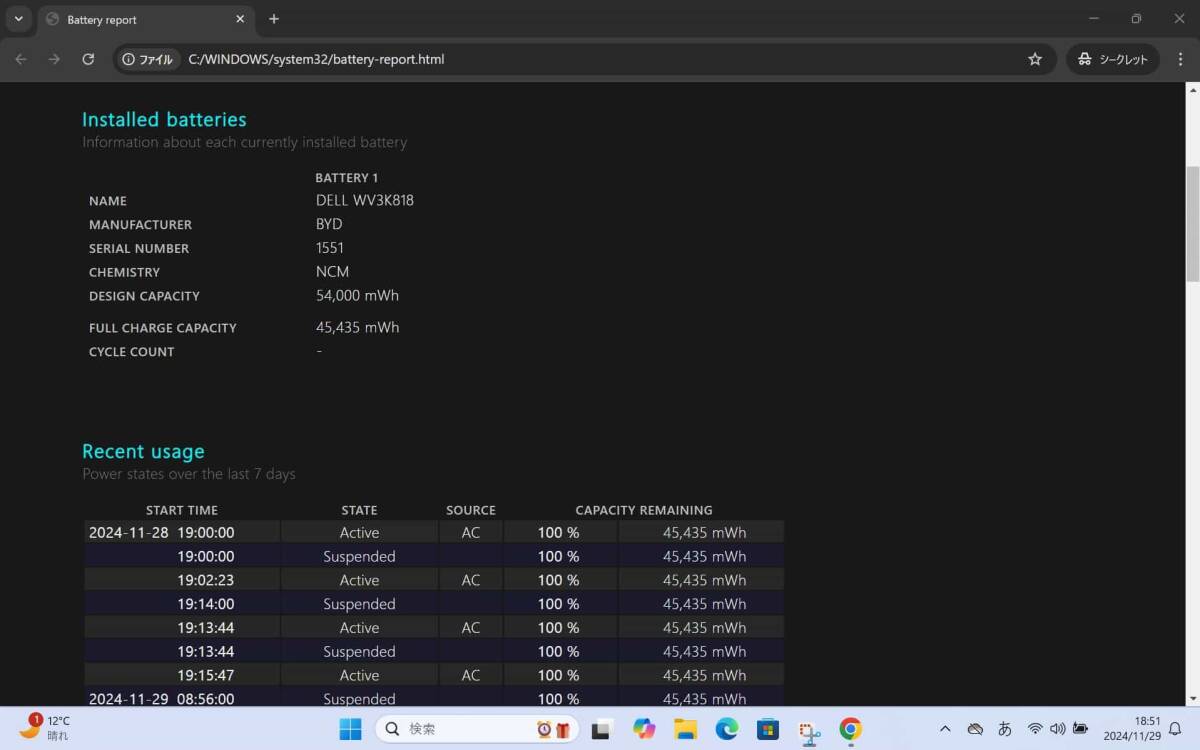Launch Microsoft Edge from taskbar
Screen dimensions: 1200x750
coord(727,729)
